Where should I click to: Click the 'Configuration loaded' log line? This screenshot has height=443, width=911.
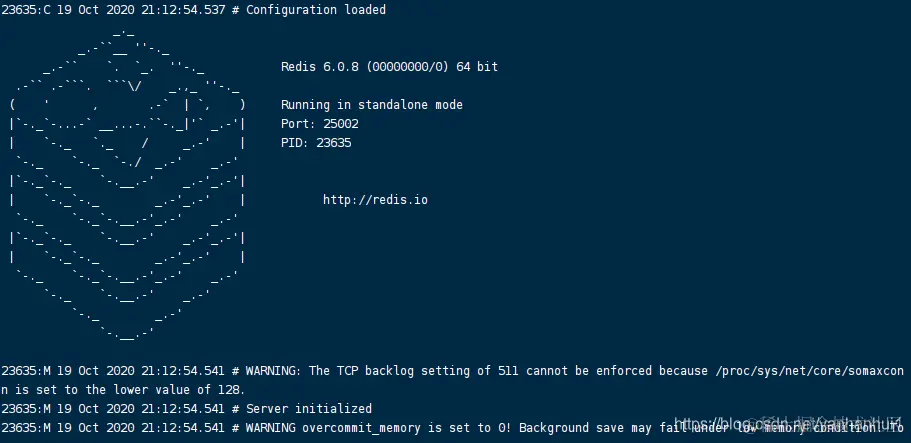(193, 10)
